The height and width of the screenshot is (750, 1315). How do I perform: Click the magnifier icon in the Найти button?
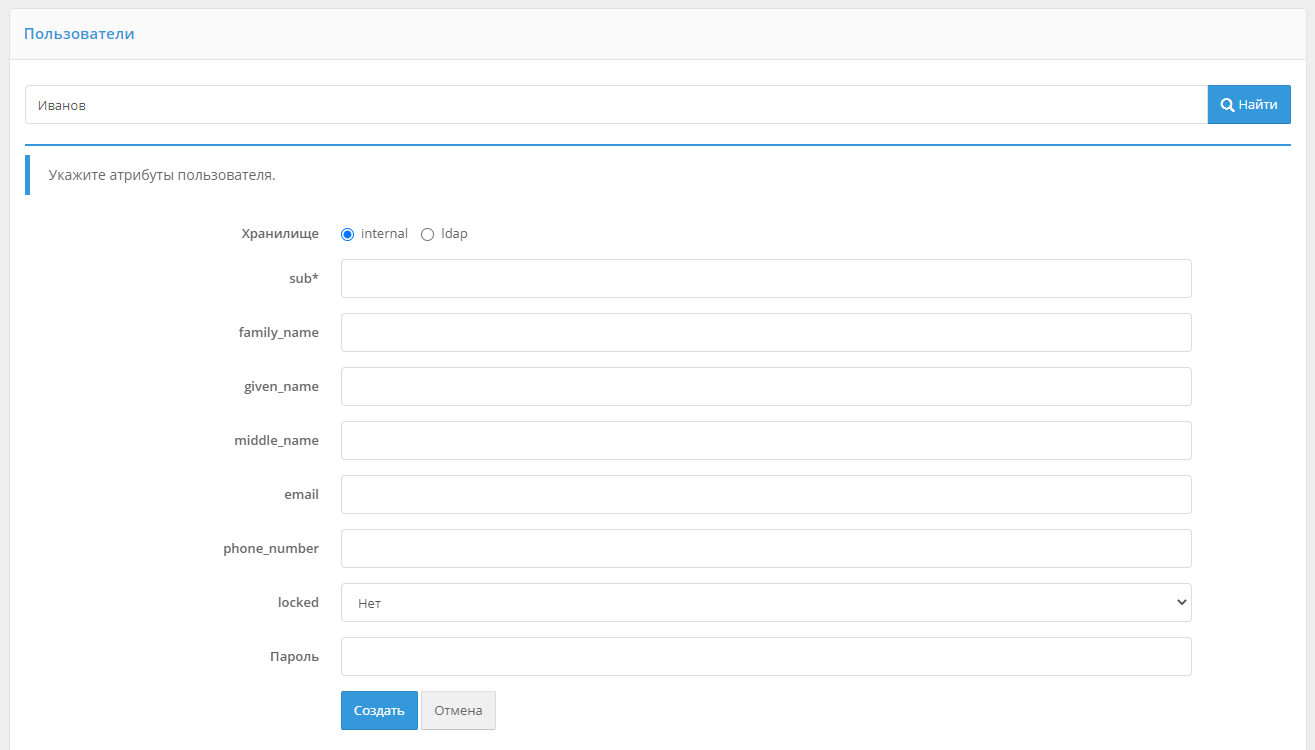click(1227, 105)
